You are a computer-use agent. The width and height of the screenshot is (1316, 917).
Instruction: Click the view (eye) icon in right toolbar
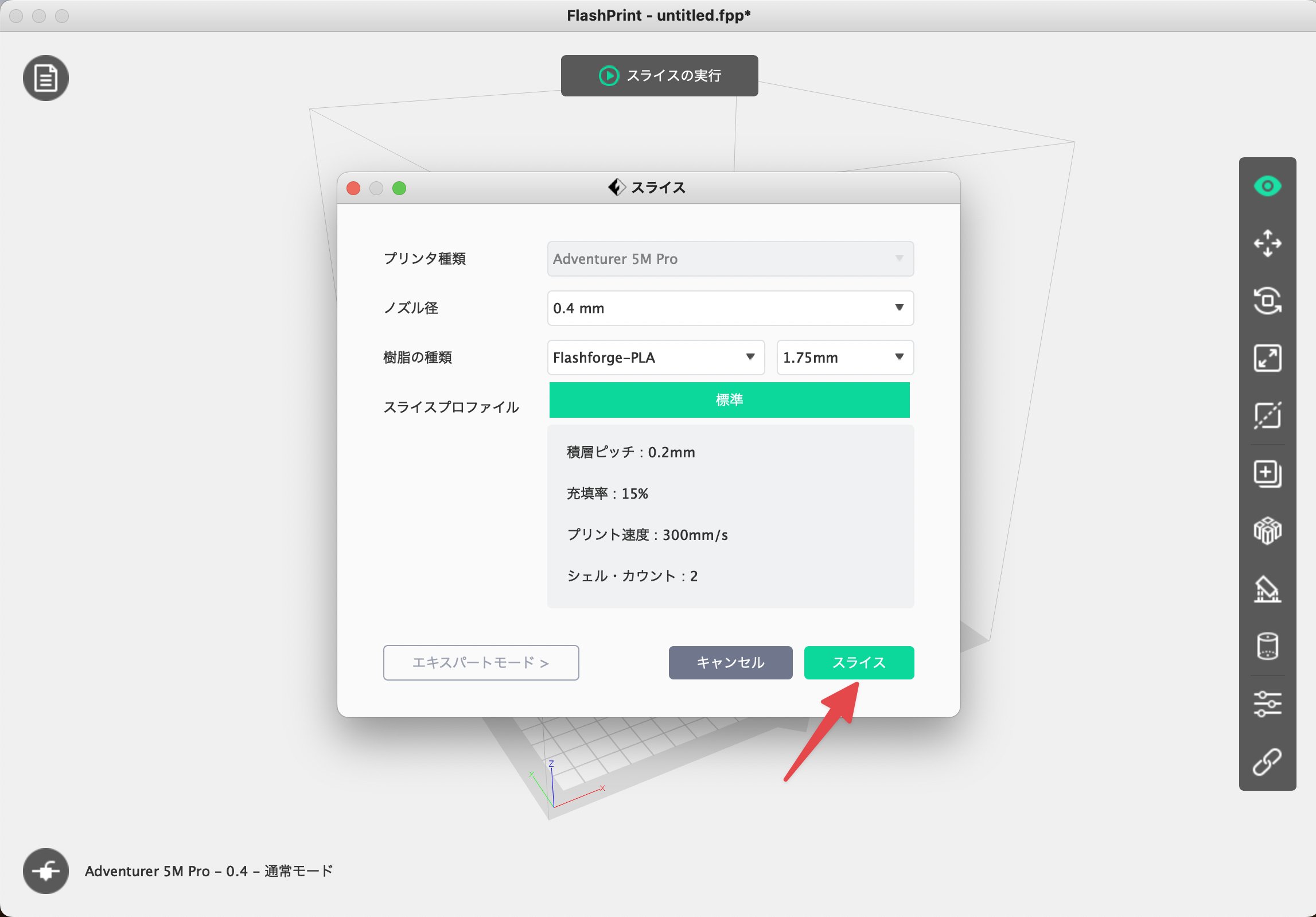(1267, 186)
